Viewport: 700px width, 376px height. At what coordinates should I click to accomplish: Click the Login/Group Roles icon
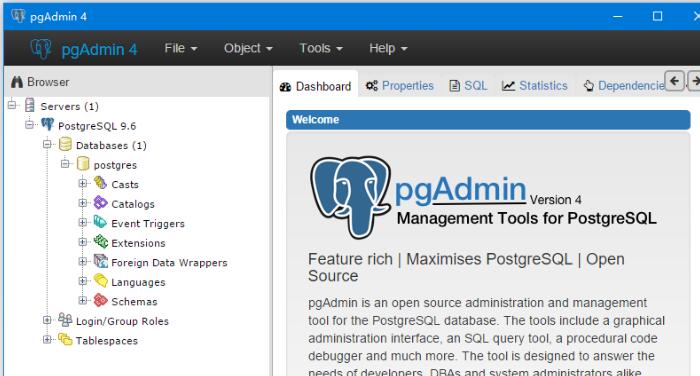point(65,320)
